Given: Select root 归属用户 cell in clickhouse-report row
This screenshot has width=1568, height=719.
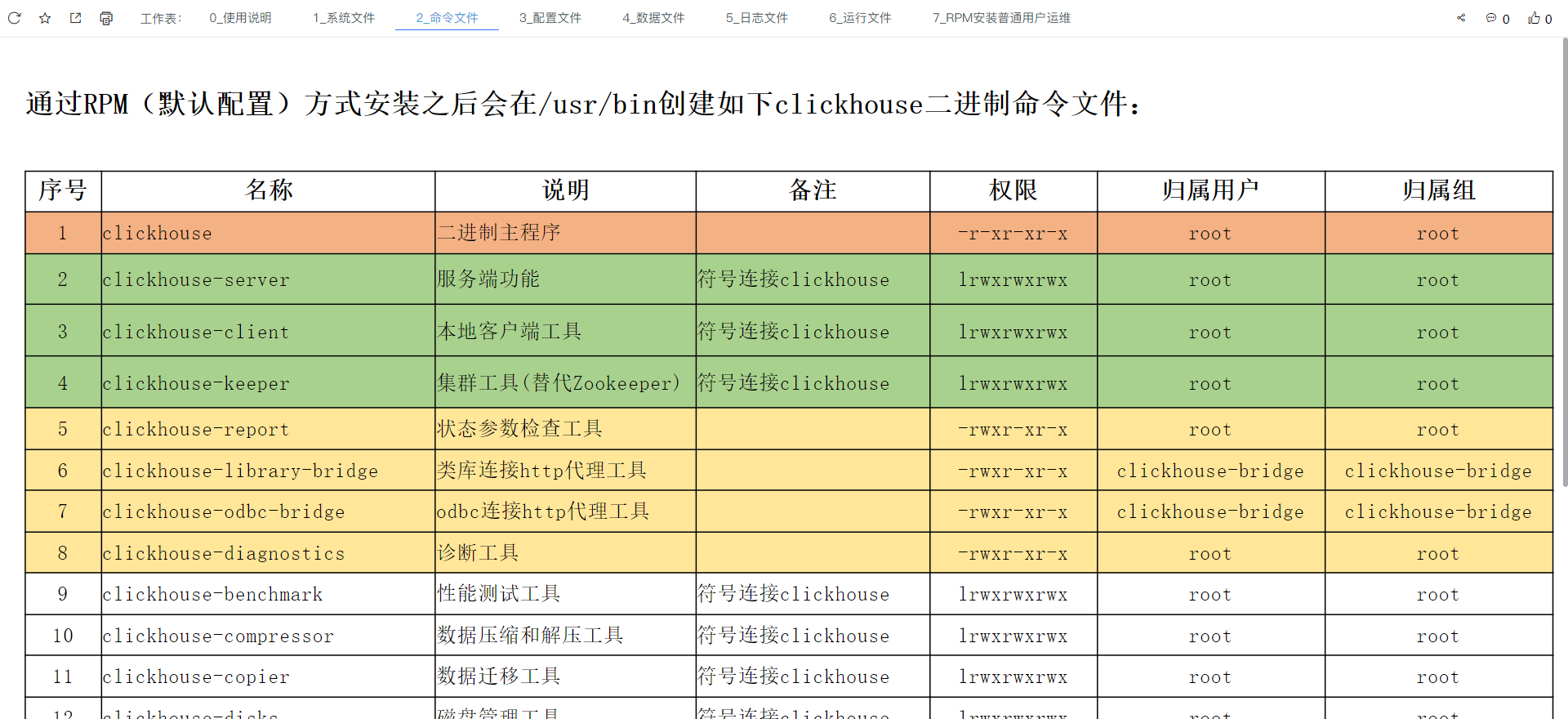Looking at the screenshot, I should coord(1211,429).
